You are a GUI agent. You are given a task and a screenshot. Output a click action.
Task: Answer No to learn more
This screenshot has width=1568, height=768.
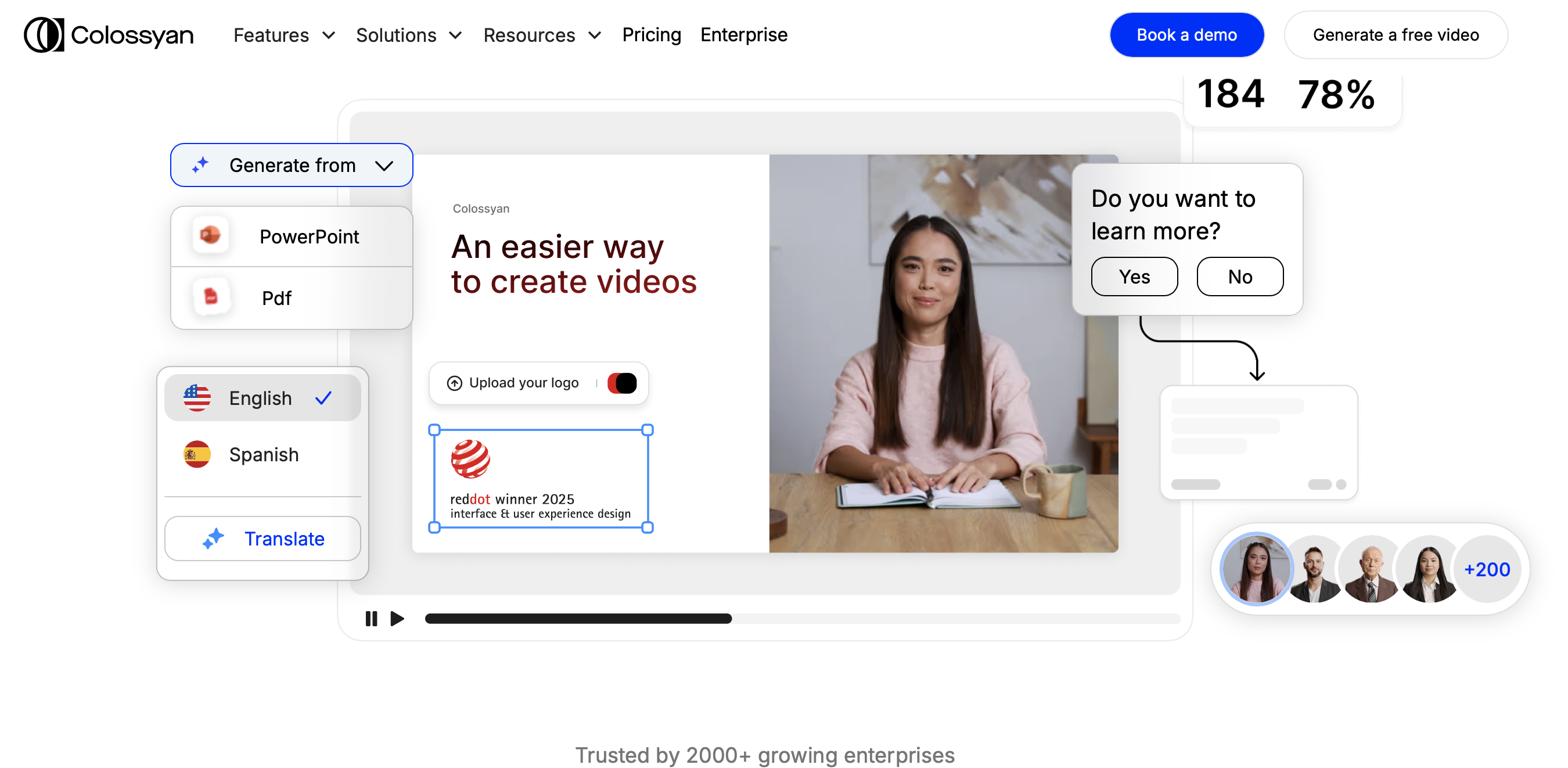(1240, 277)
